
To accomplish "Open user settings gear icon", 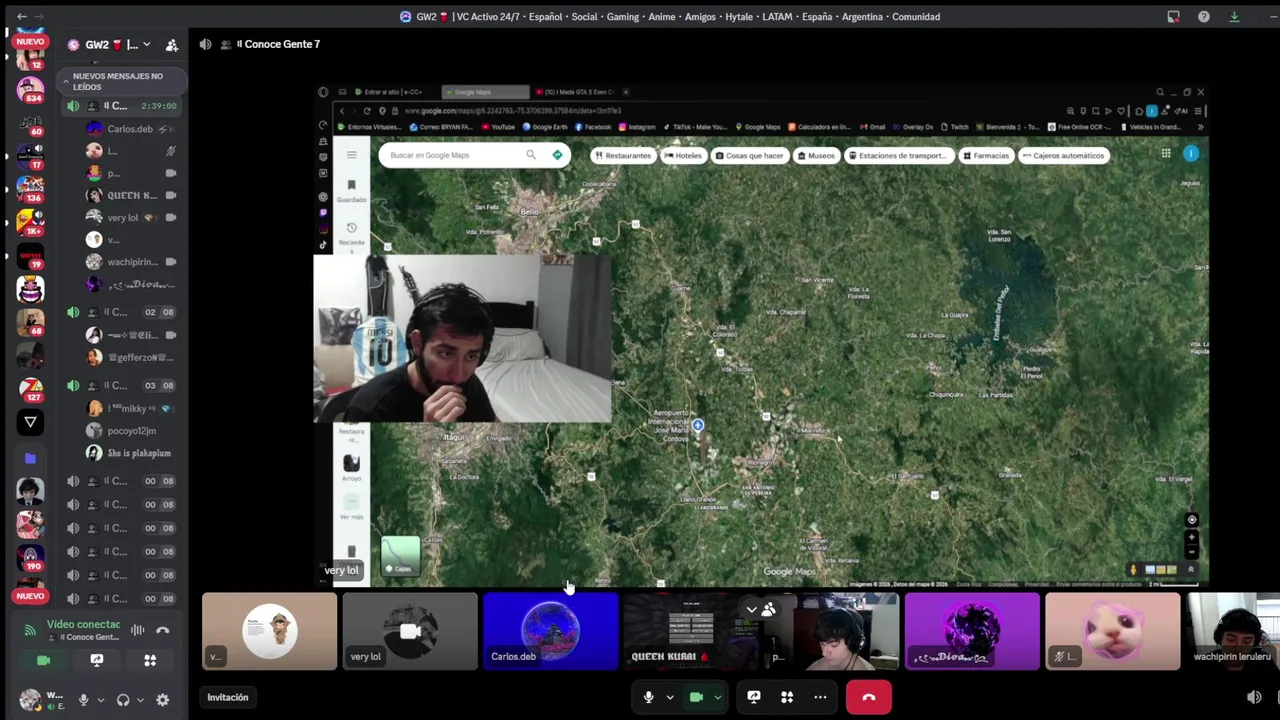I will click(163, 700).
